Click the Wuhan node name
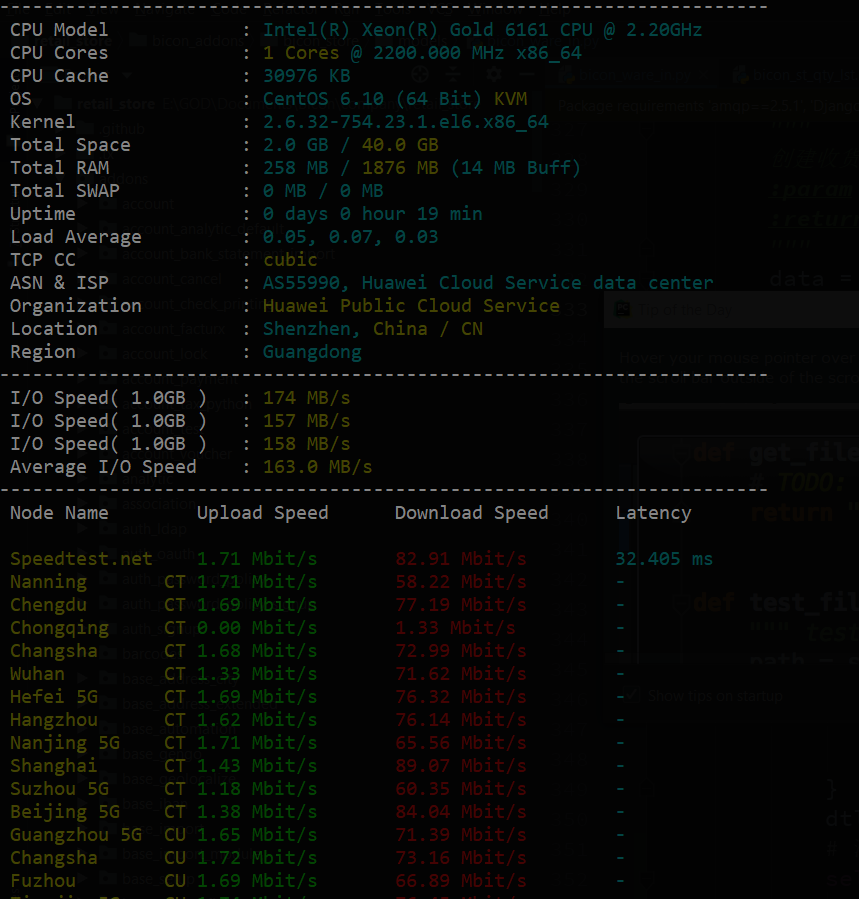Viewport: 859px width, 899px height. (x=37, y=674)
